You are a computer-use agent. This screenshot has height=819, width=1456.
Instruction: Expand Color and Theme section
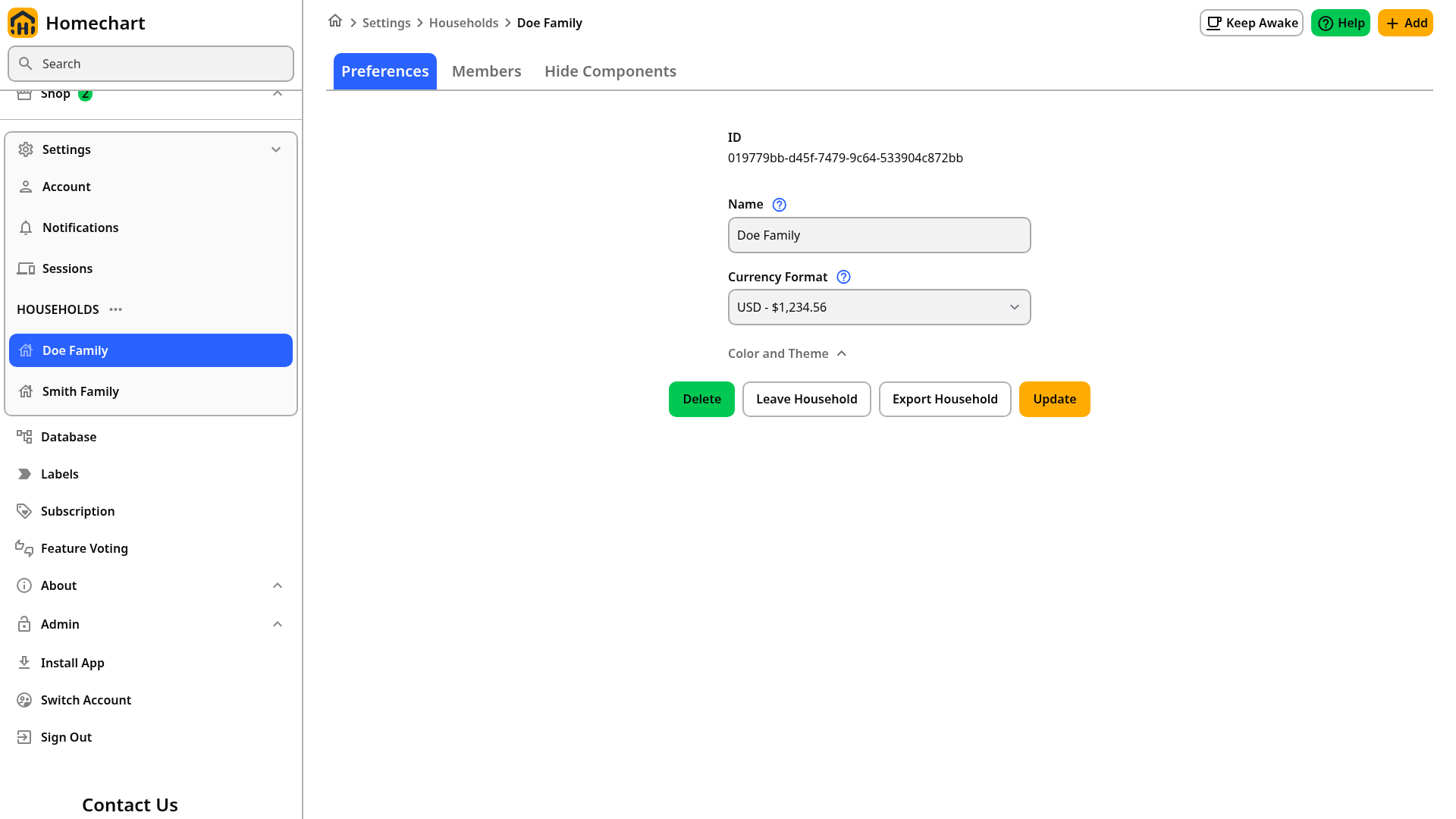coord(787,353)
